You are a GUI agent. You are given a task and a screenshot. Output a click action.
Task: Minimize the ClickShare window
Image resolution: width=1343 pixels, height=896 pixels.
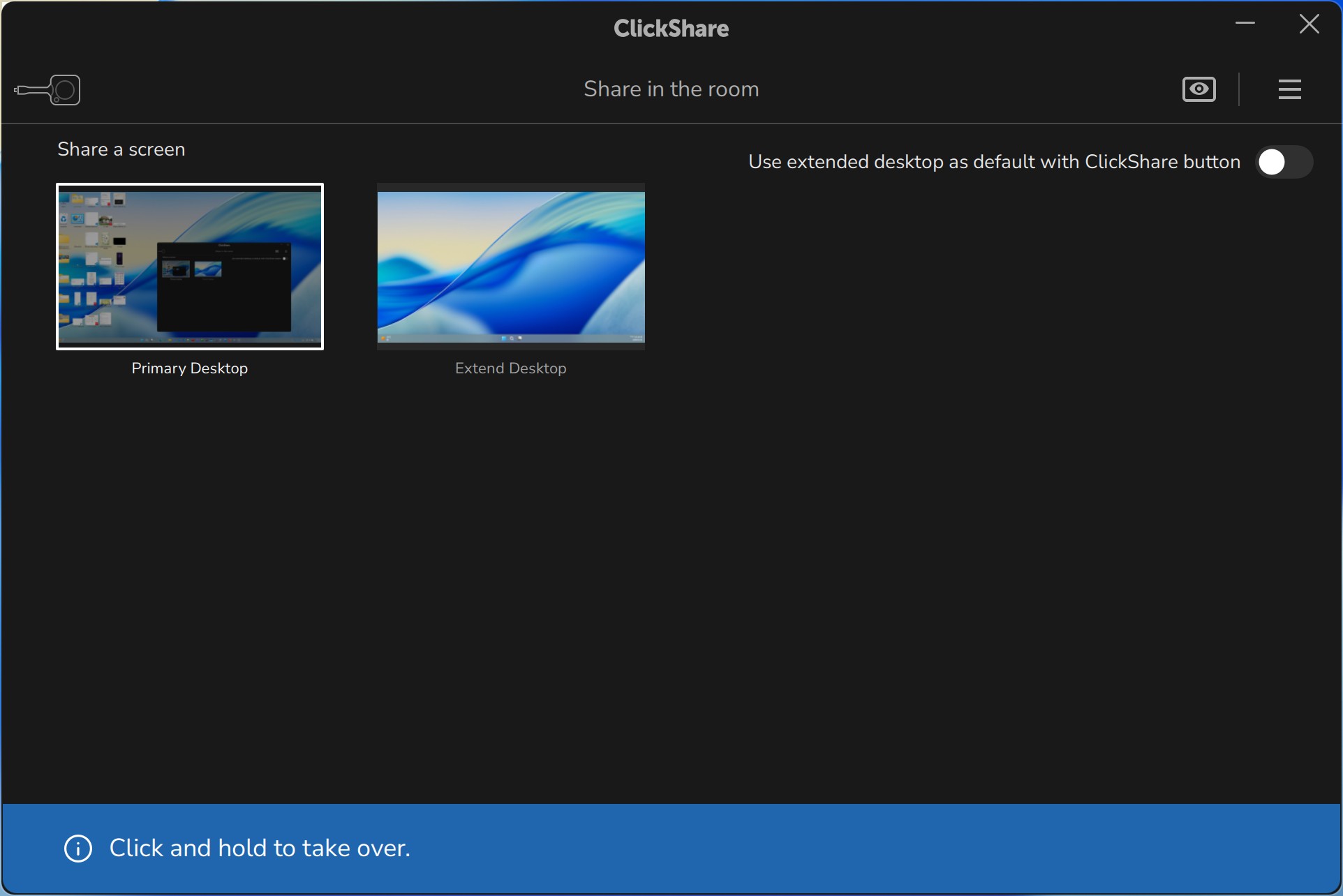point(1245,24)
